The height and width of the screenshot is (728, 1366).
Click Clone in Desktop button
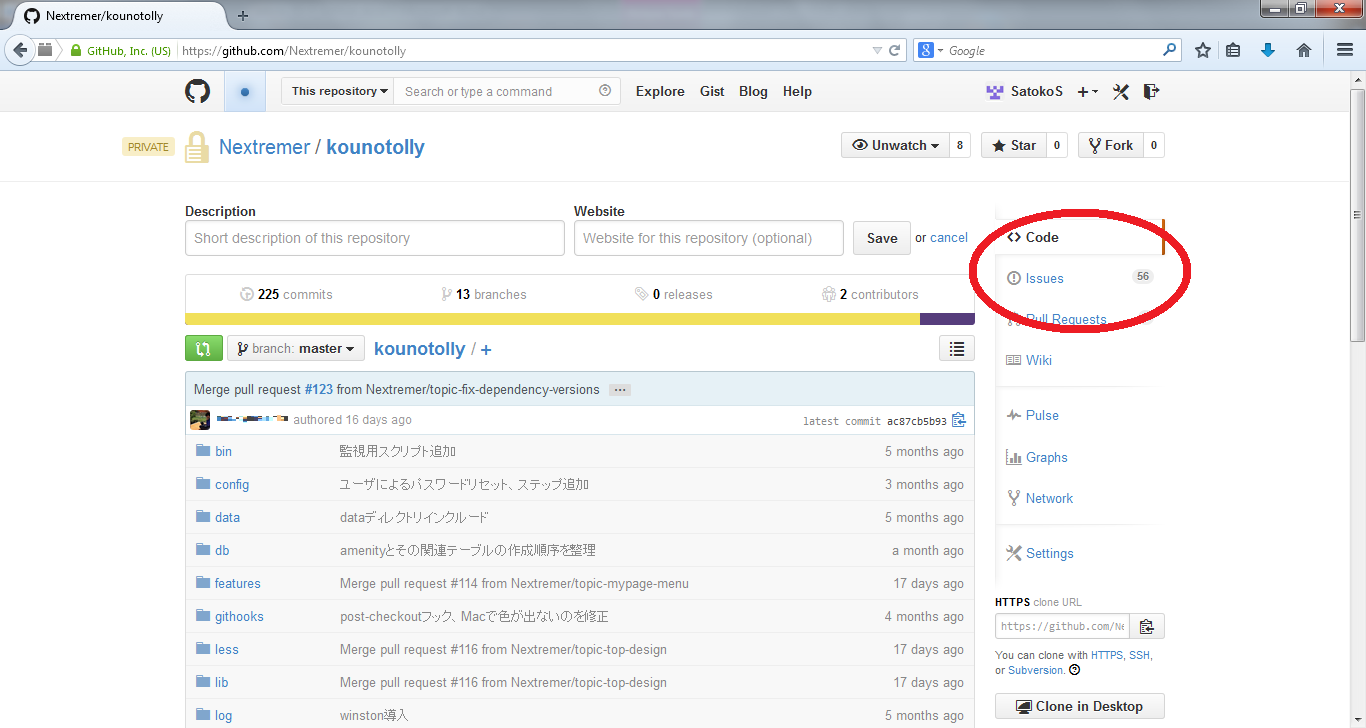click(x=1080, y=706)
